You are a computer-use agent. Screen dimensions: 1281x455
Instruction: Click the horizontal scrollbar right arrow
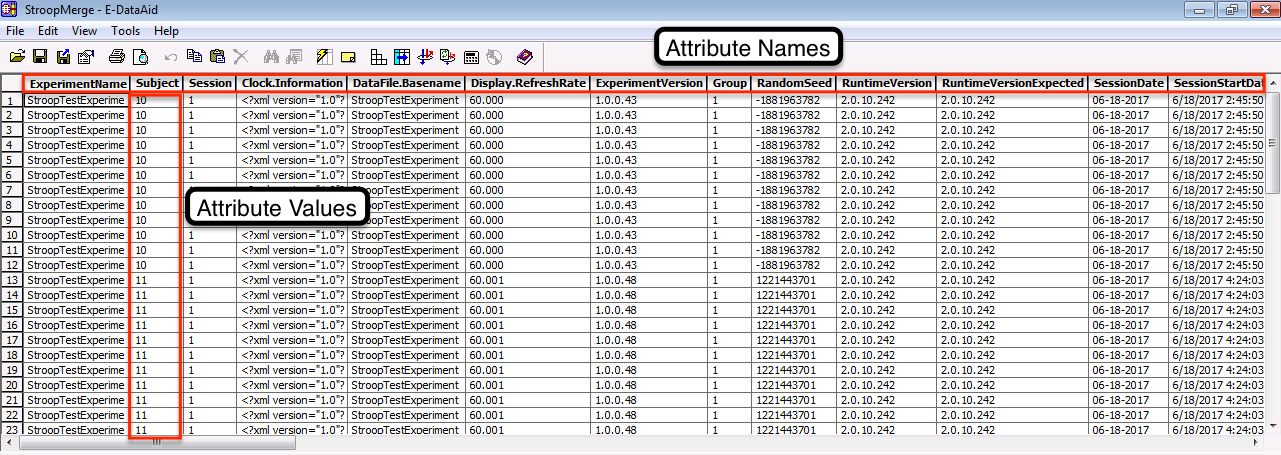pos(1258,444)
